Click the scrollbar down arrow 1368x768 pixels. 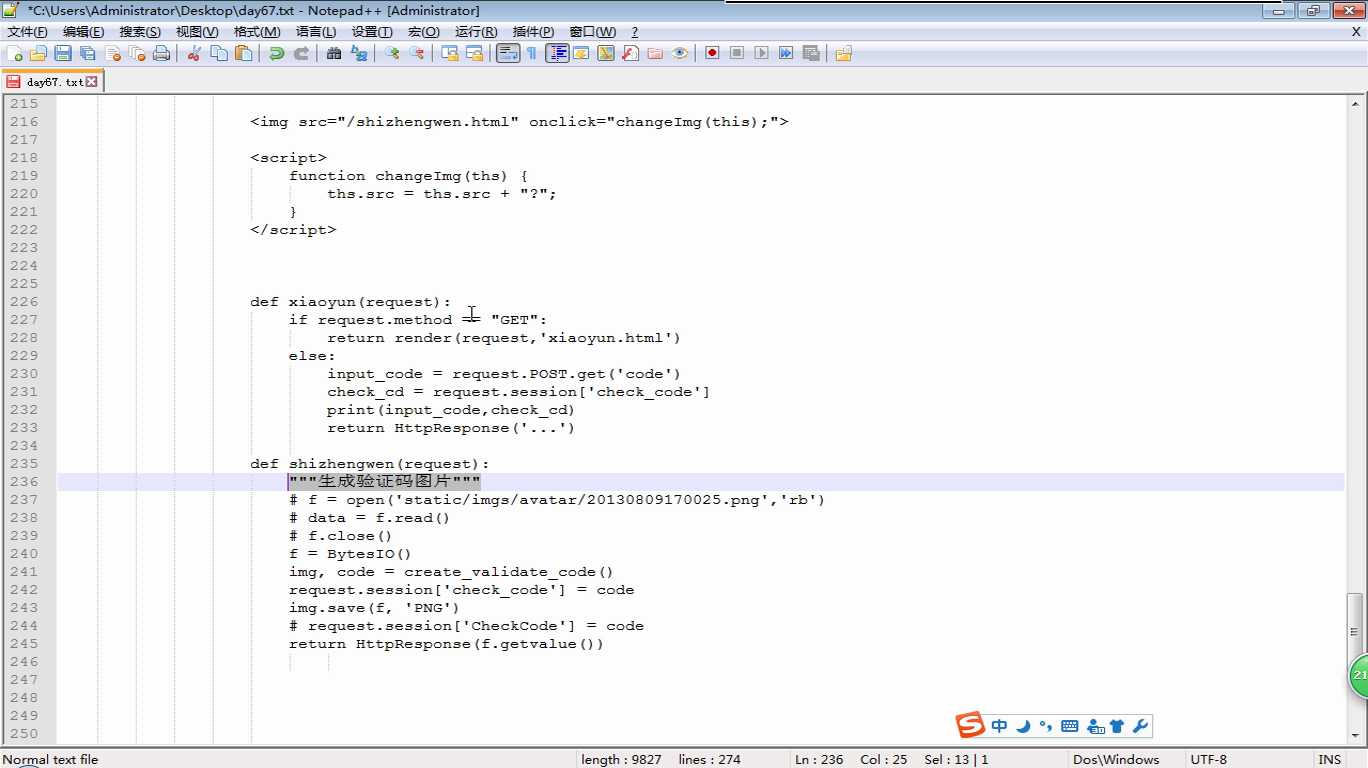[x=1356, y=737]
